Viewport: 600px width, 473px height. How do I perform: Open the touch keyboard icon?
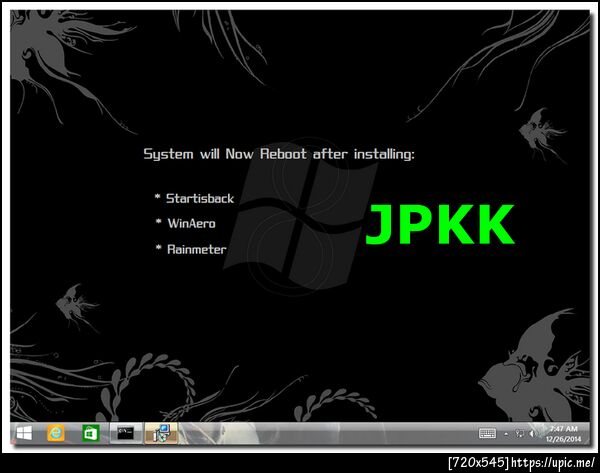pos(487,434)
